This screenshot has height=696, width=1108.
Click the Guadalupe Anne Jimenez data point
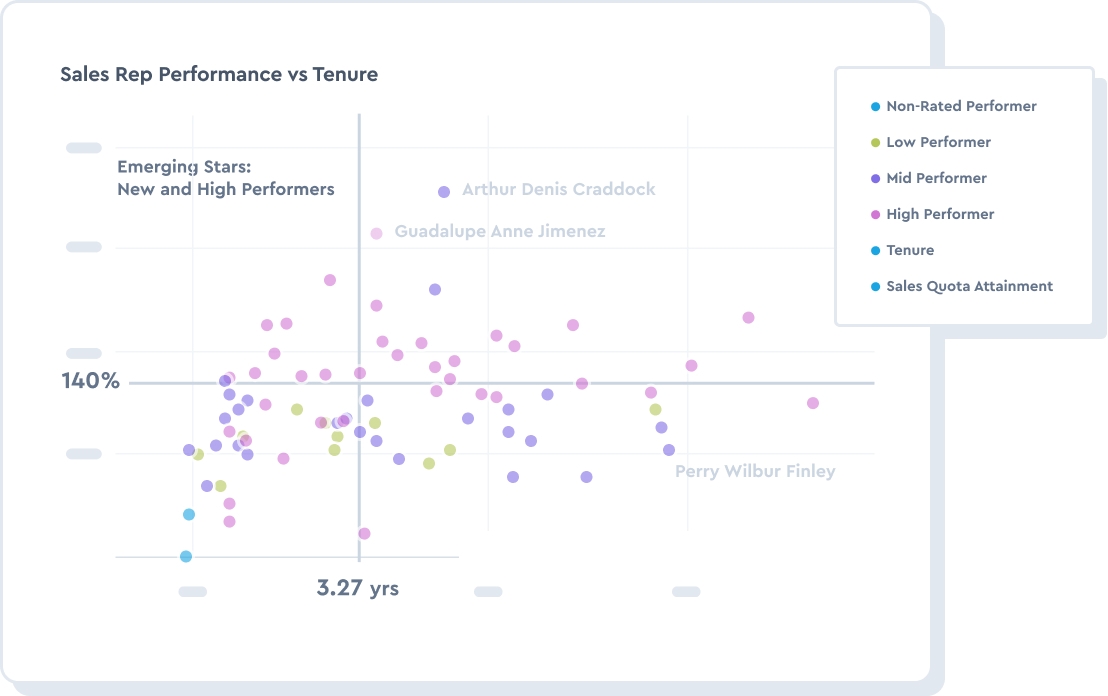376,233
